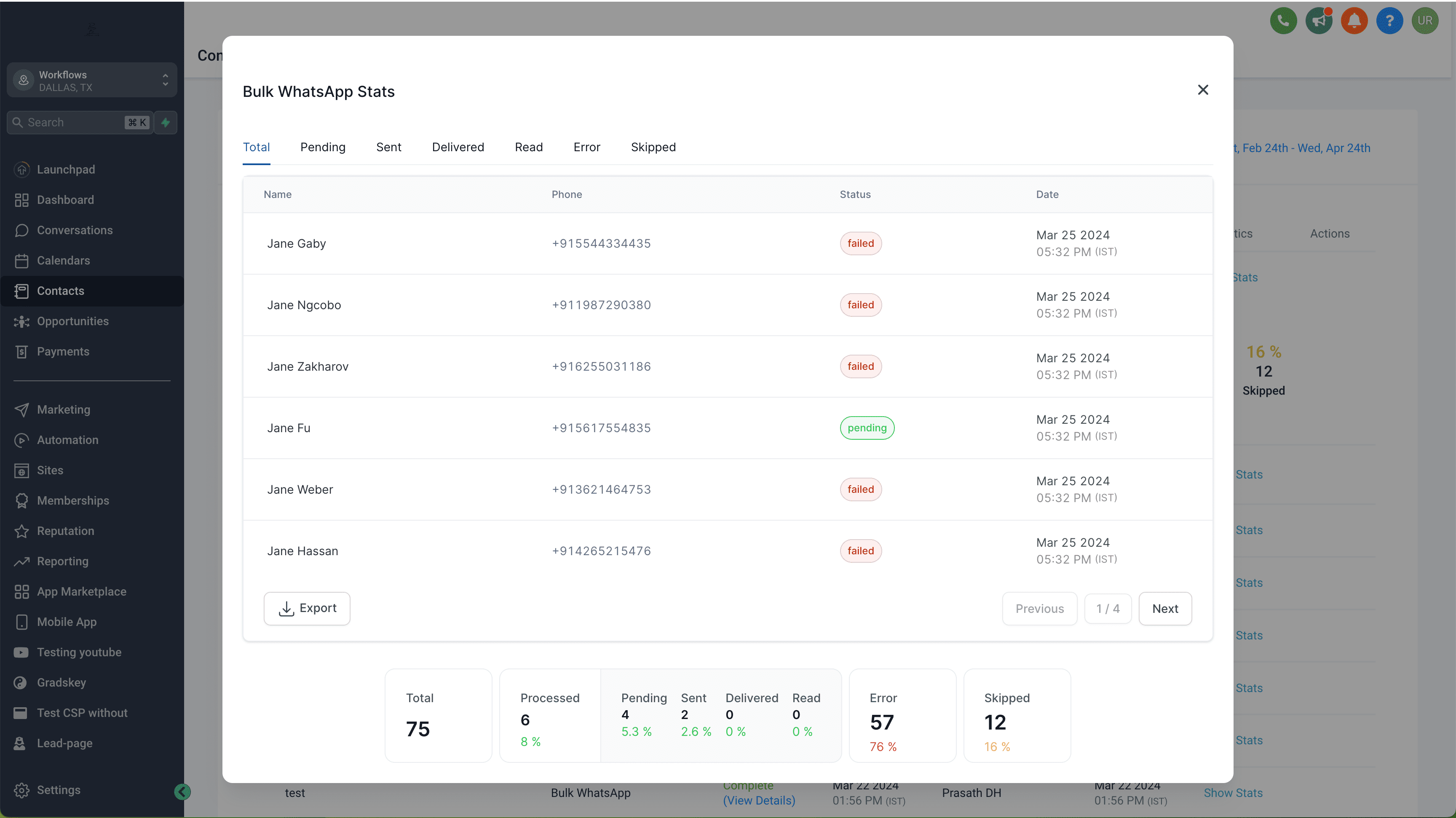1456x818 pixels.
Task: Click the Name column header
Action: (x=278, y=194)
